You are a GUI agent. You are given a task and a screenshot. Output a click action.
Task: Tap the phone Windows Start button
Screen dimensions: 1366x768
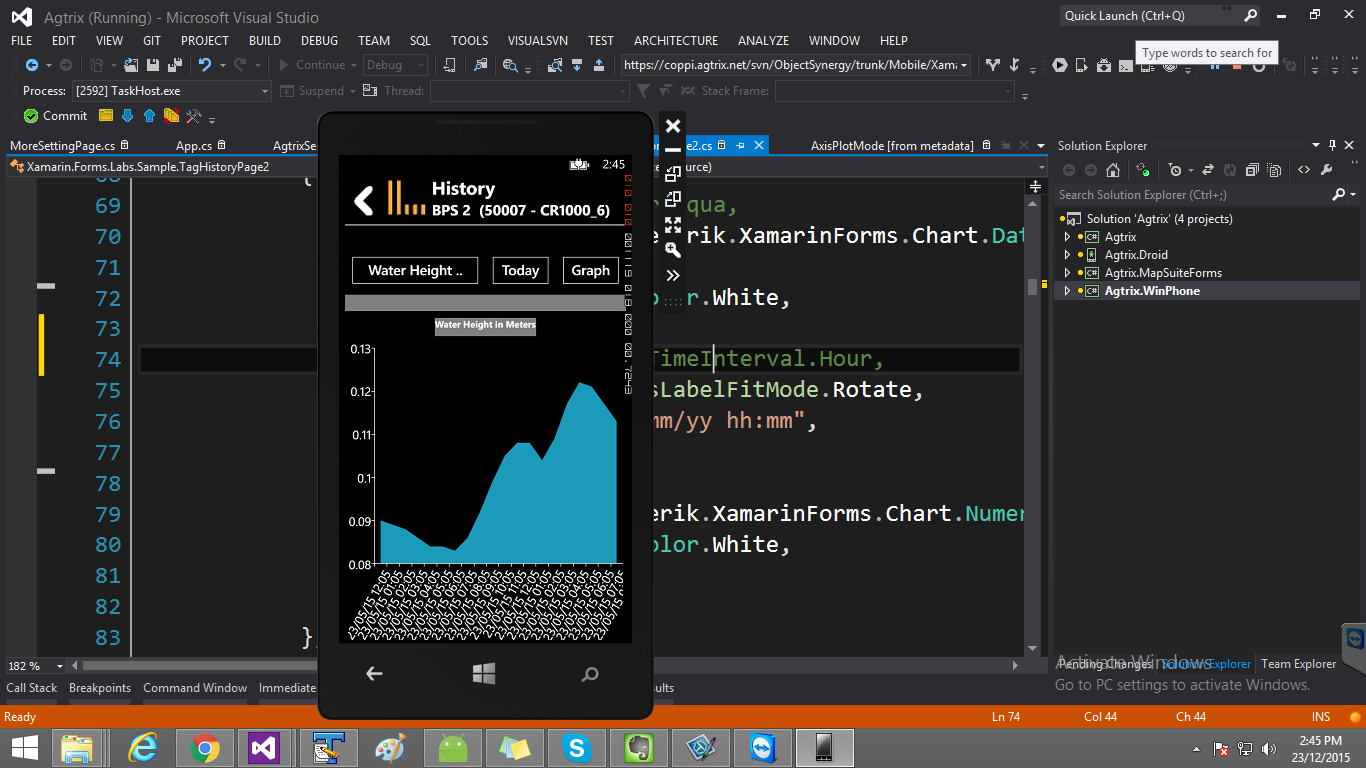[484, 673]
